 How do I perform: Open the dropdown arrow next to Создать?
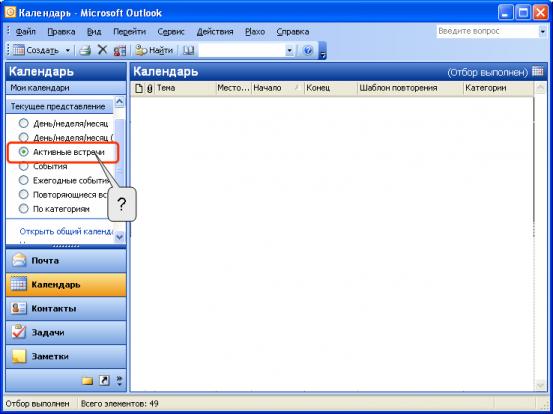tap(68, 50)
